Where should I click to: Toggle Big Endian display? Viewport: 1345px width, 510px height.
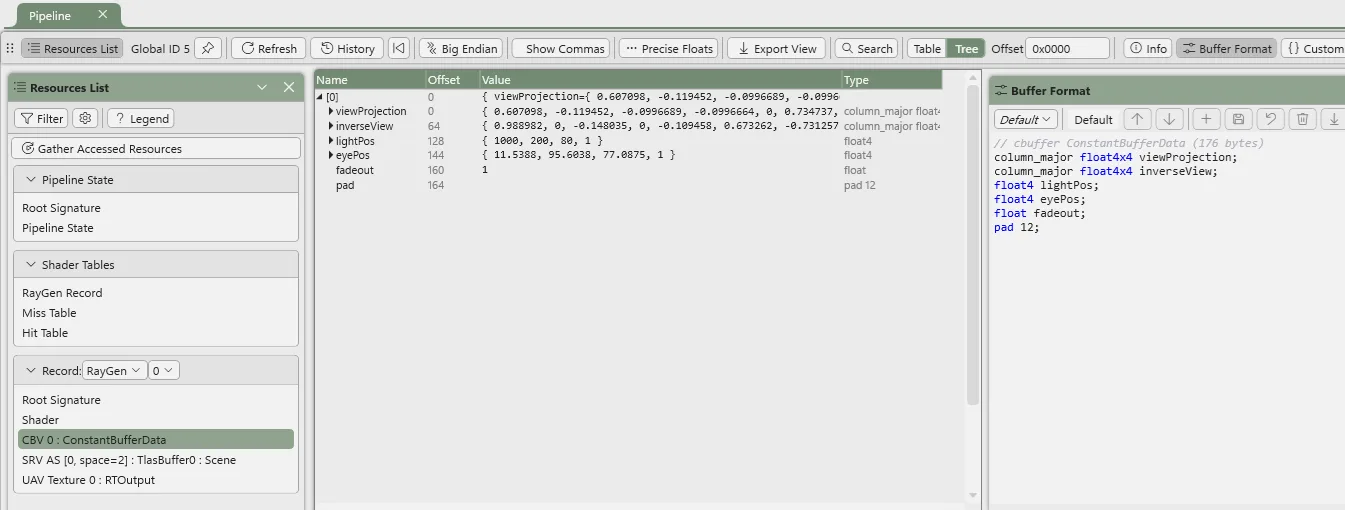click(461, 48)
